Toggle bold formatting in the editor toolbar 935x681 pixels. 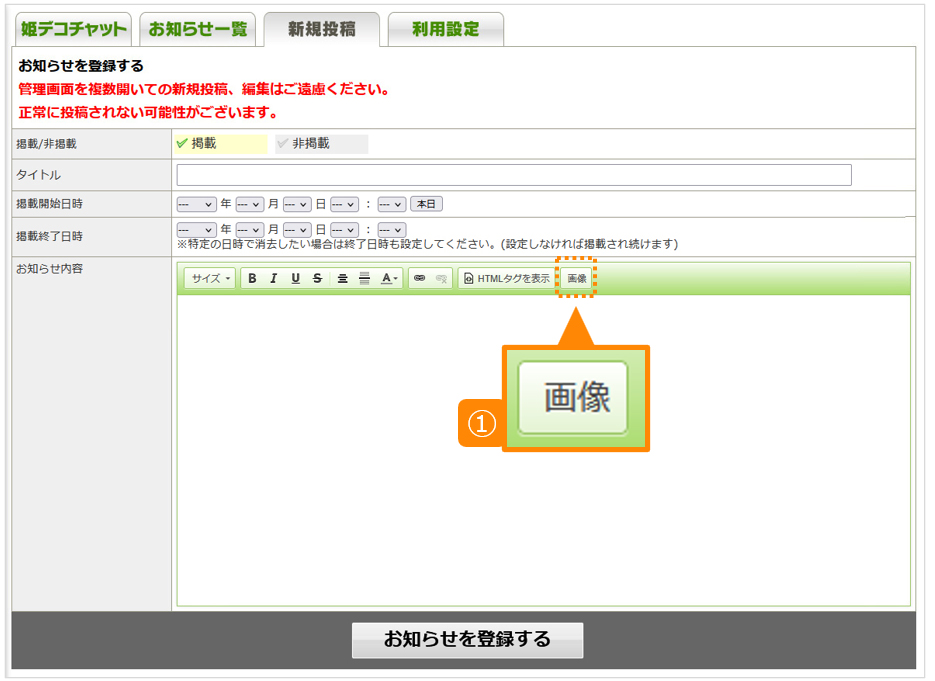(x=252, y=279)
